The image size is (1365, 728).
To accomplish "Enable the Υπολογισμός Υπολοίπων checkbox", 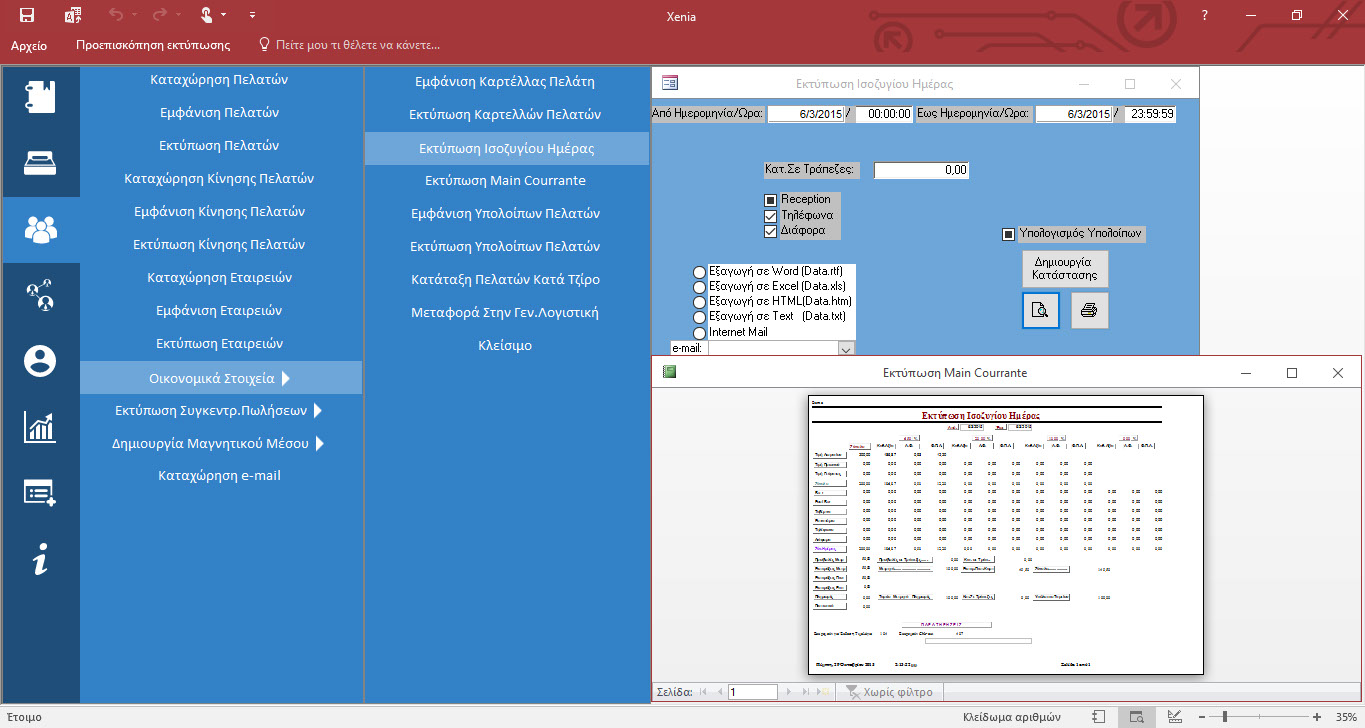I will coord(1008,234).
